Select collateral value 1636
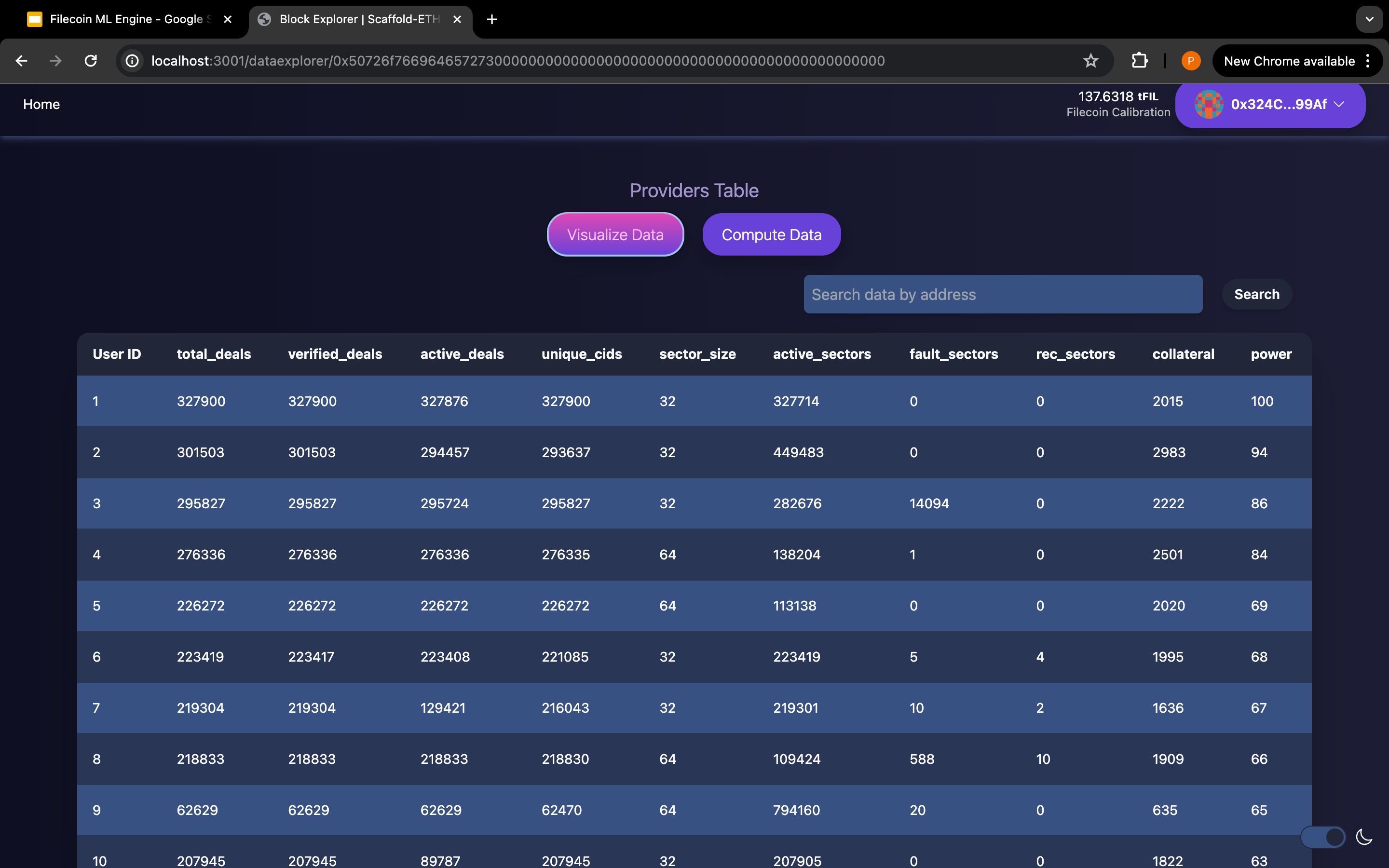The image size is (1389, 868). pyautogui.click(x=1168, y=708)
